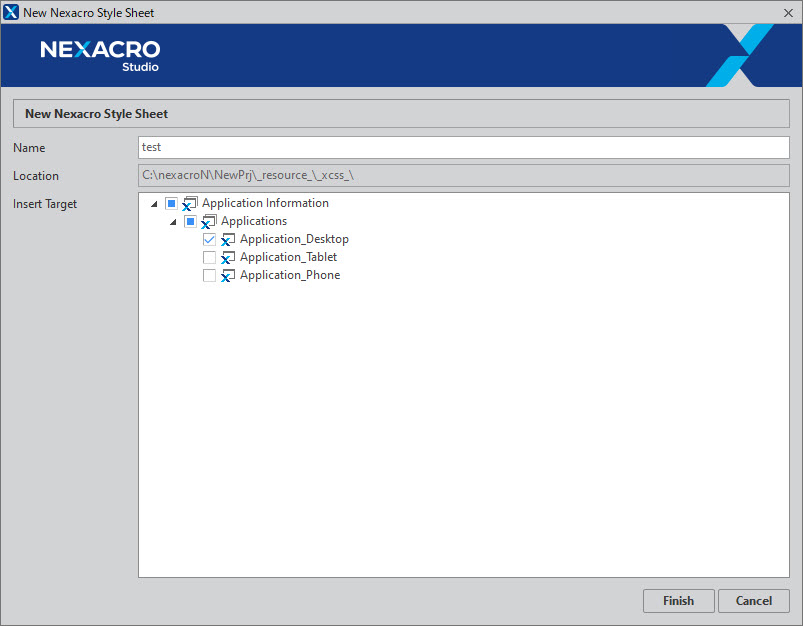Click the Applications folder icon in tree

click(x=209, y=222)
